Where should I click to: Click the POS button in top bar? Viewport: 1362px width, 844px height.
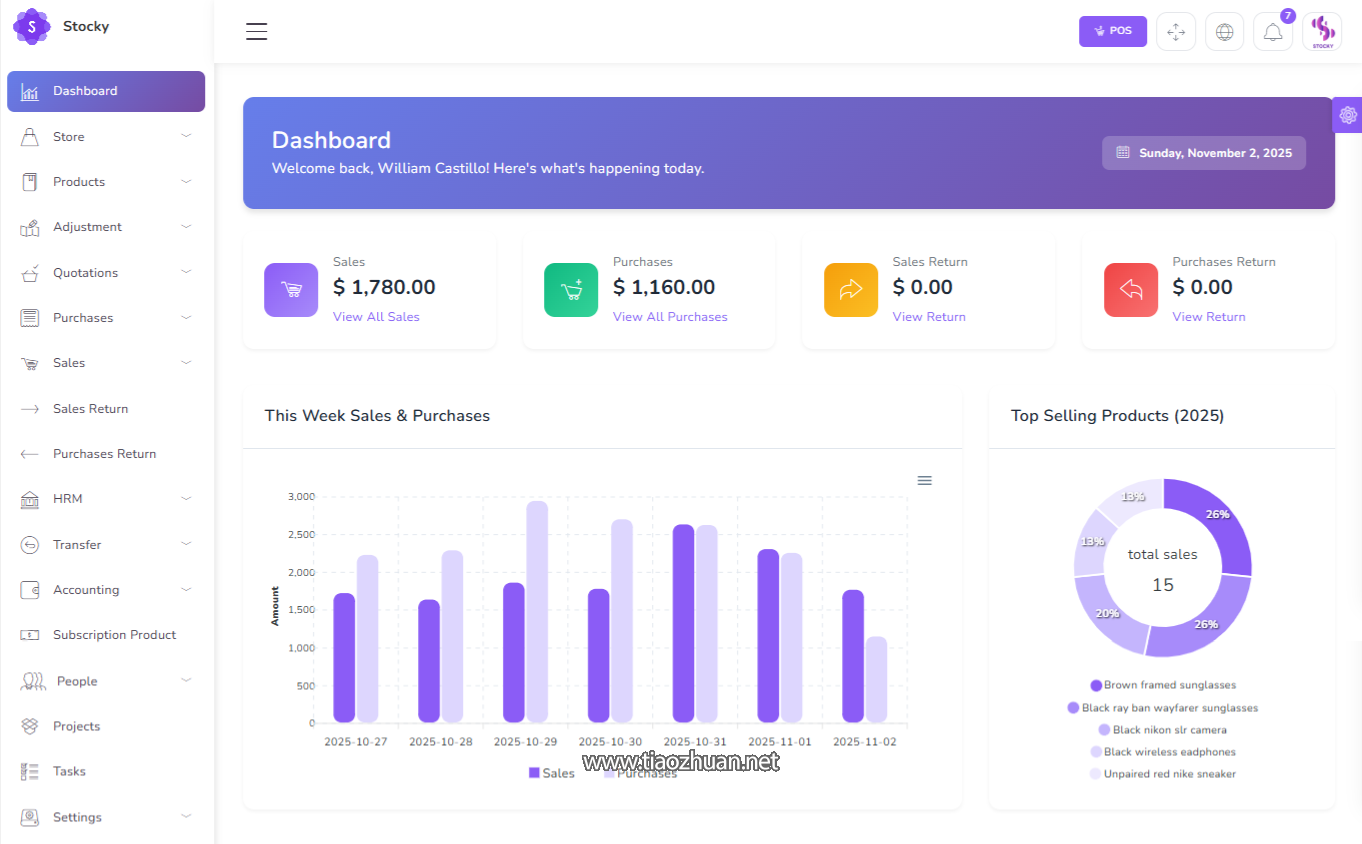(x=1112, y=31)
